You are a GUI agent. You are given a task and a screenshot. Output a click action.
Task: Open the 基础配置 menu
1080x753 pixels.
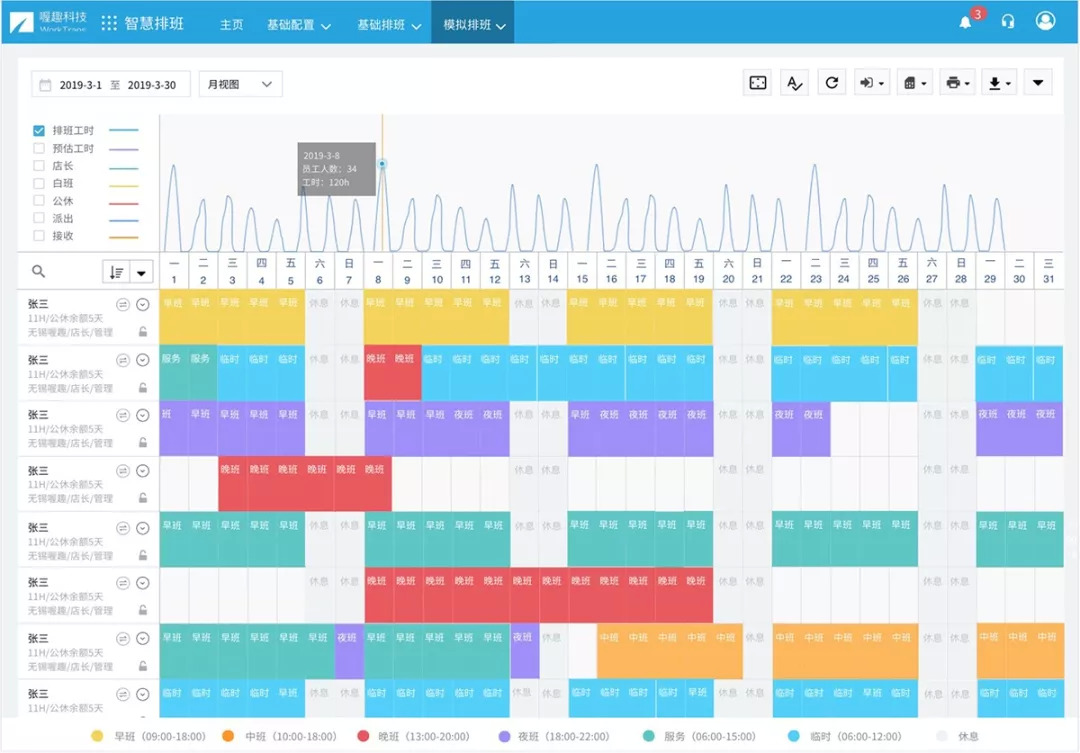pos(298,25)
